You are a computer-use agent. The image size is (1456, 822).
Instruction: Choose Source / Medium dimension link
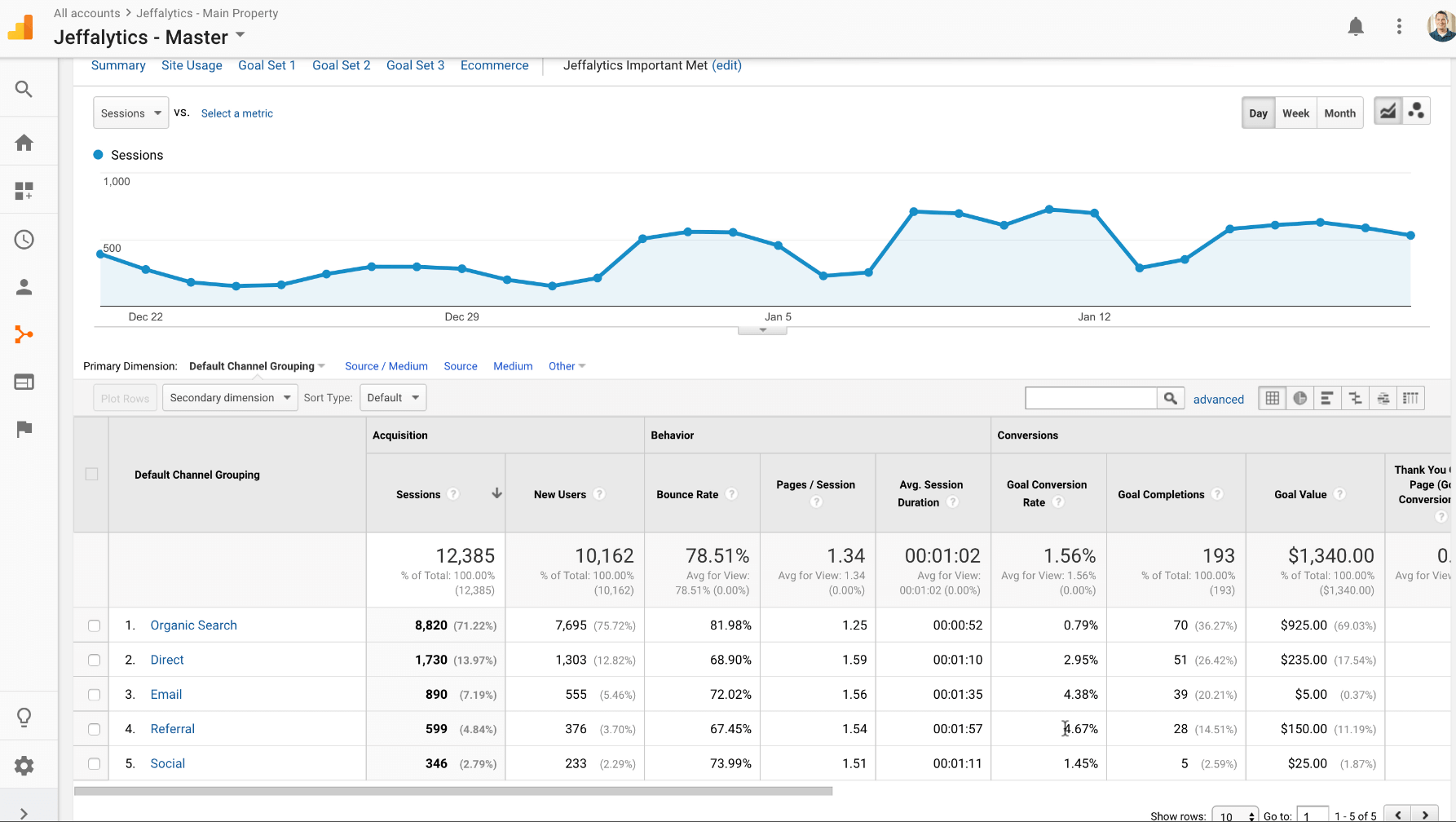(386, 366)
